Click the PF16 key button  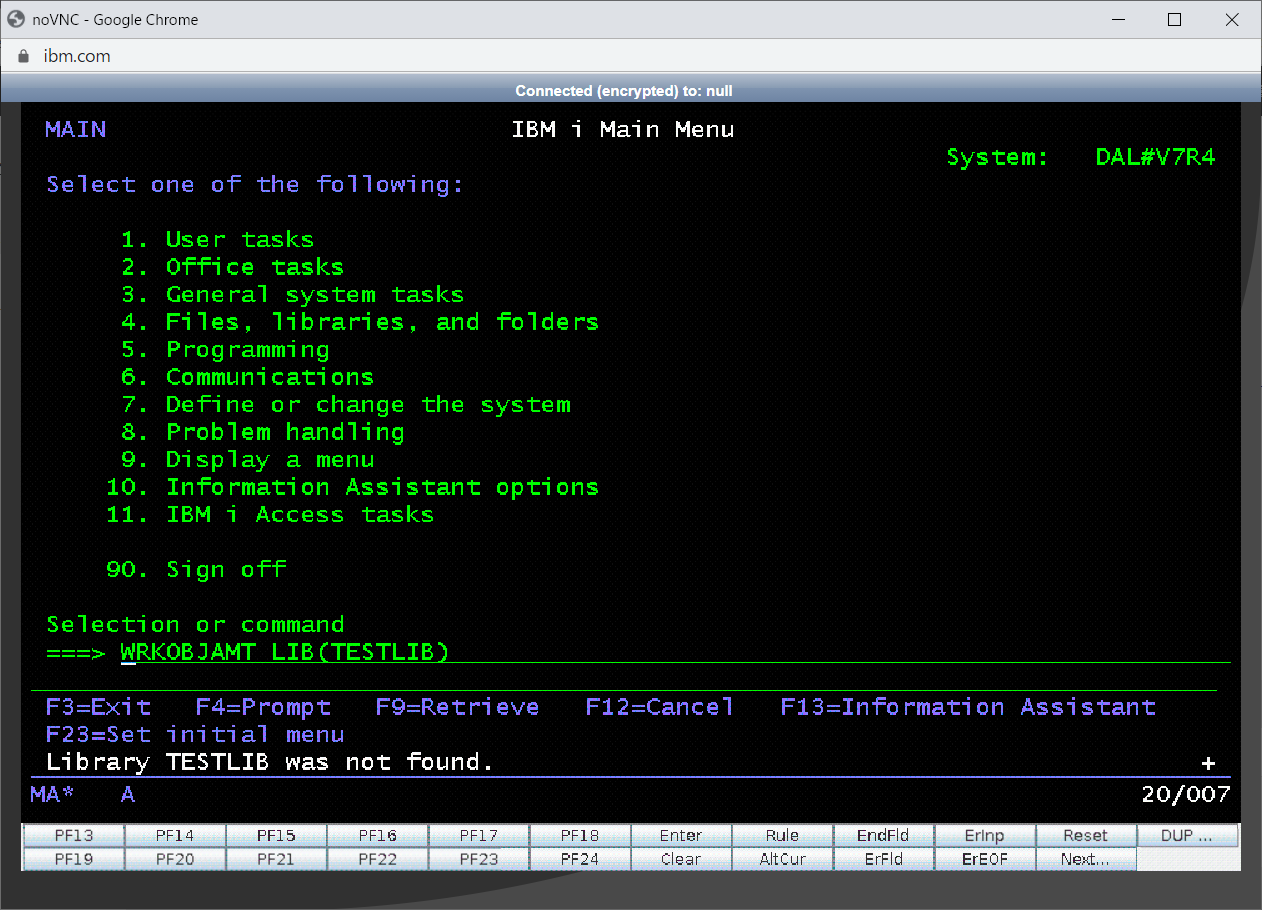pos(378,836)
